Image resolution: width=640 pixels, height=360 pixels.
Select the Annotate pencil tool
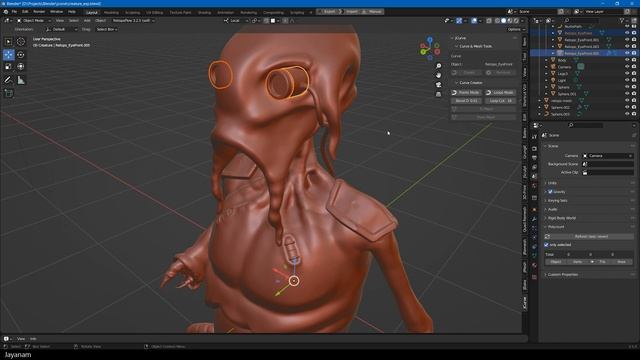(8, 80)
